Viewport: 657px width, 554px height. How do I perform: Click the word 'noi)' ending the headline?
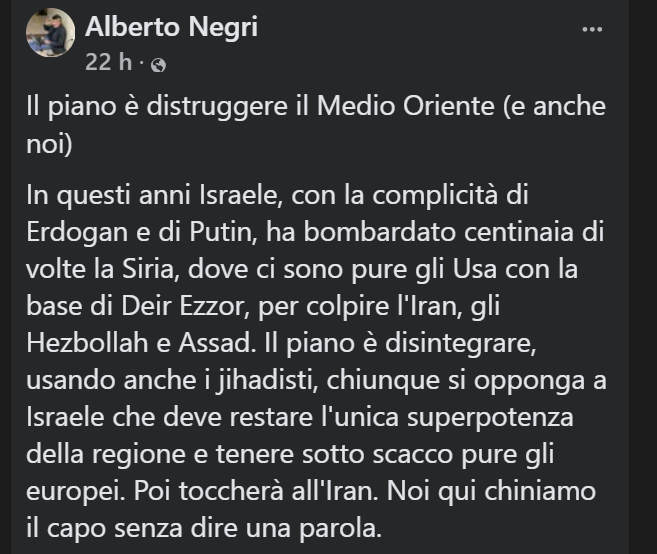pyautogui.click(x=47, y=143)
